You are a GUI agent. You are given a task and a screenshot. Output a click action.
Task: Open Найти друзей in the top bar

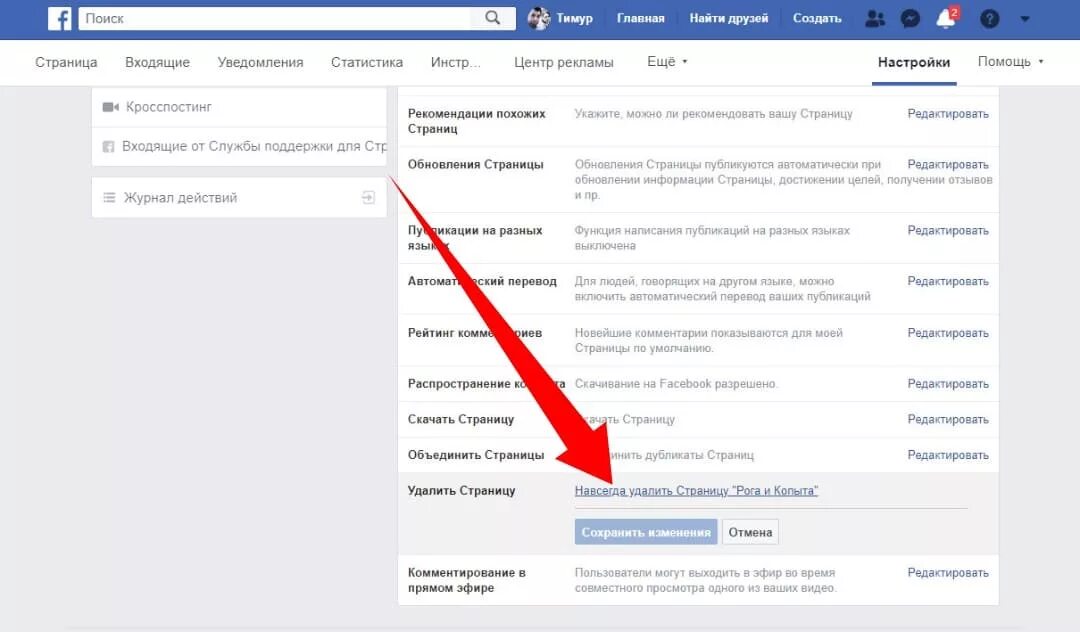tap(729, 19)
